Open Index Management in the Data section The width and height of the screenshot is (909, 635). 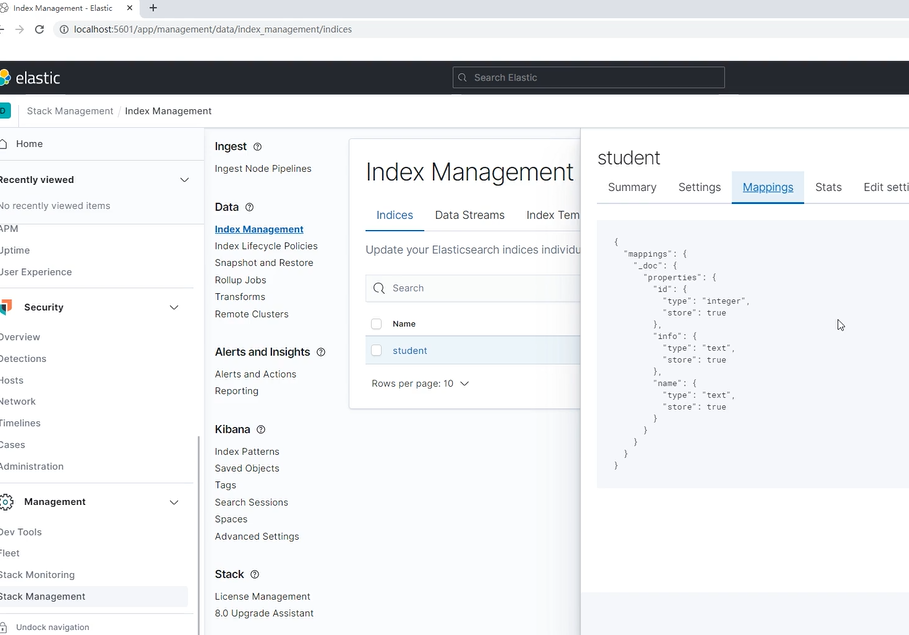click(259, 230)
